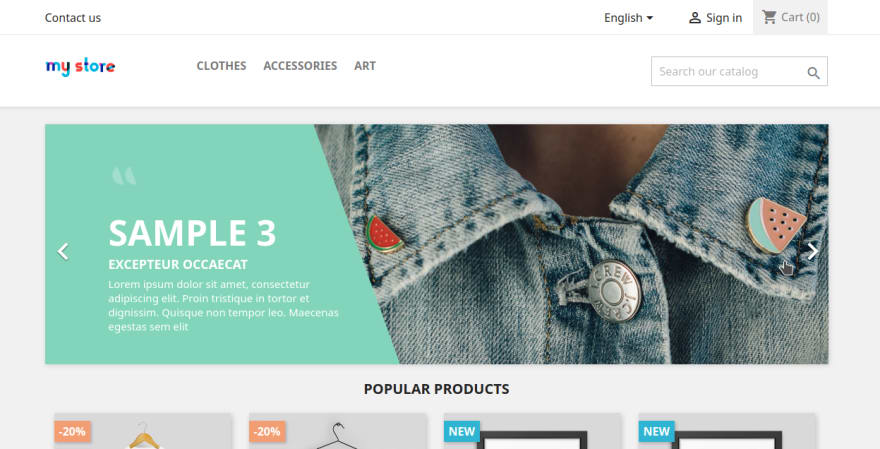Open the Art category
Image resolution: width=880 pixels, height=449 pixels.
click(365, 66)
